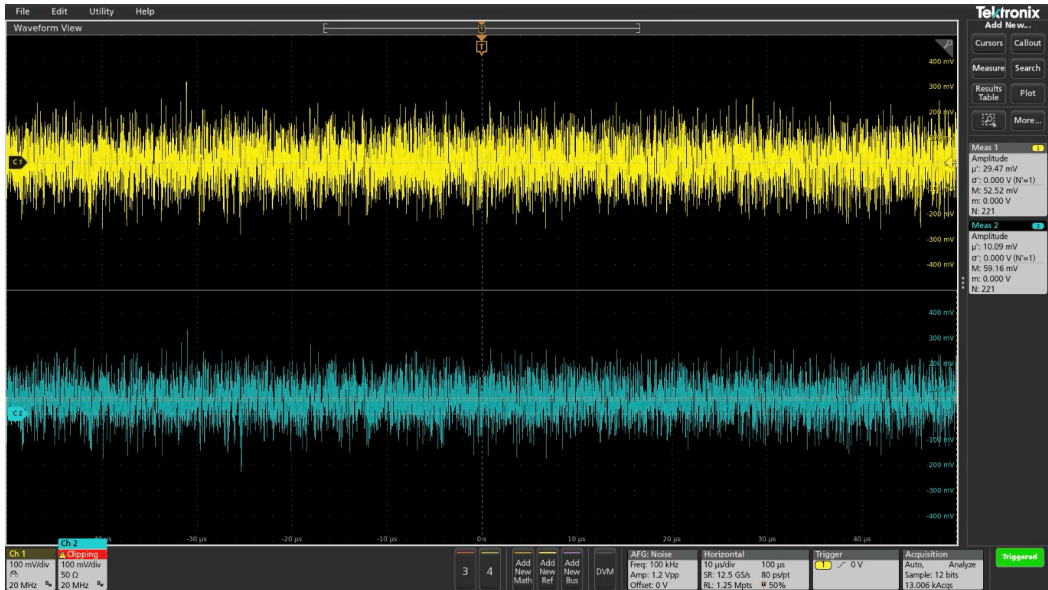Click the C1 channel waveform handle
Image resolution: width=1048 pixels, height=590 pixels.
click(17, 162)
